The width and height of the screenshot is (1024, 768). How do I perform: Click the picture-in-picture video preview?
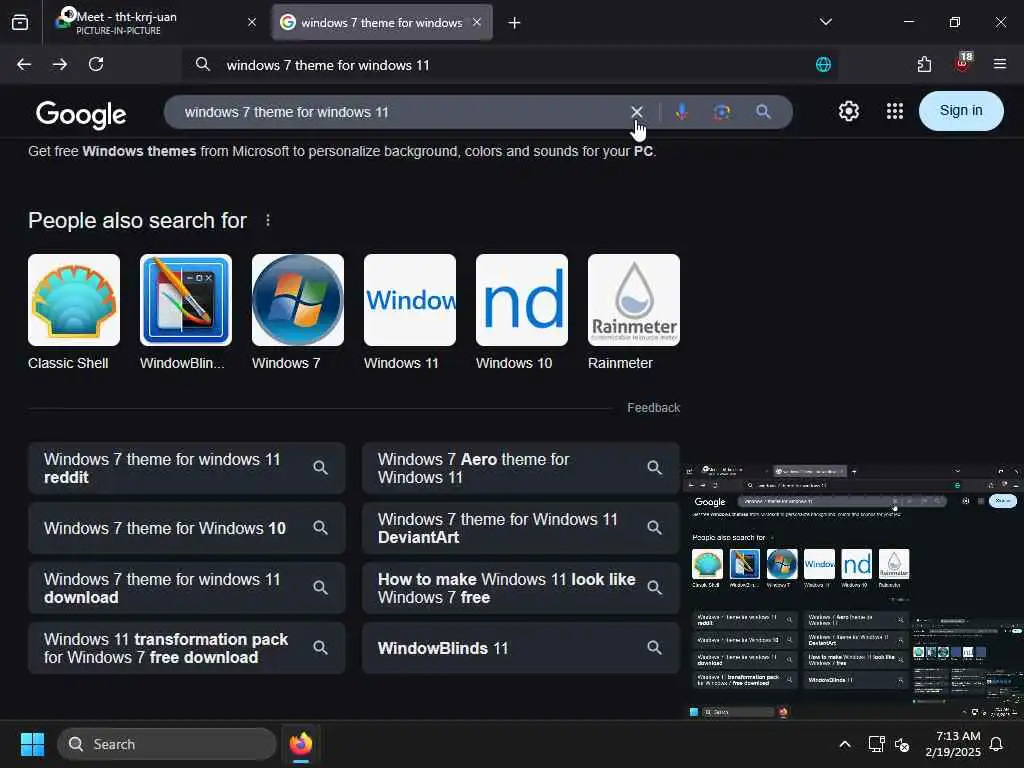[x=853, y=592]
